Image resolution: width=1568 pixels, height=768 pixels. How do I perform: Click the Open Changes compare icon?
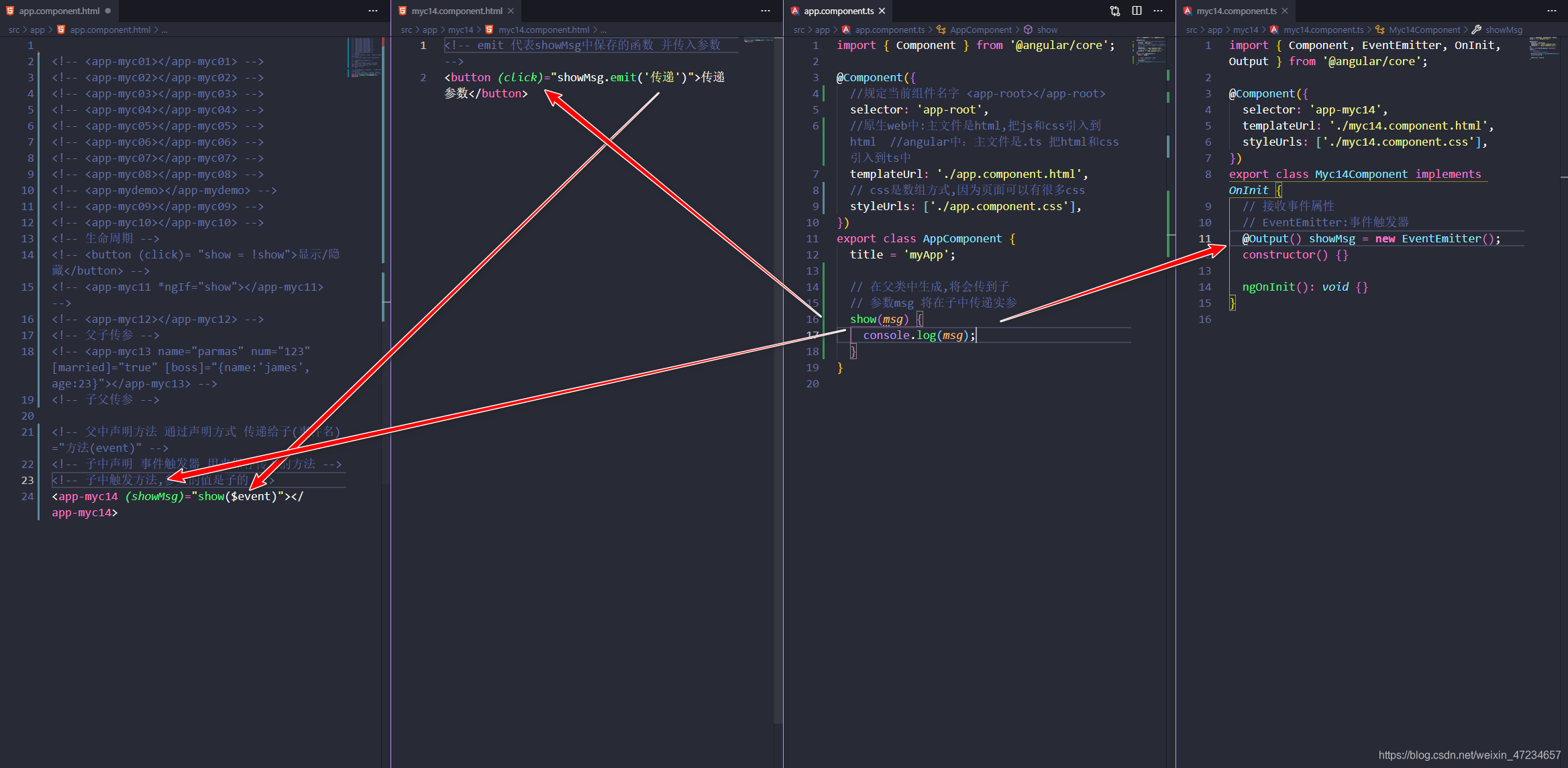[1115, 11]
